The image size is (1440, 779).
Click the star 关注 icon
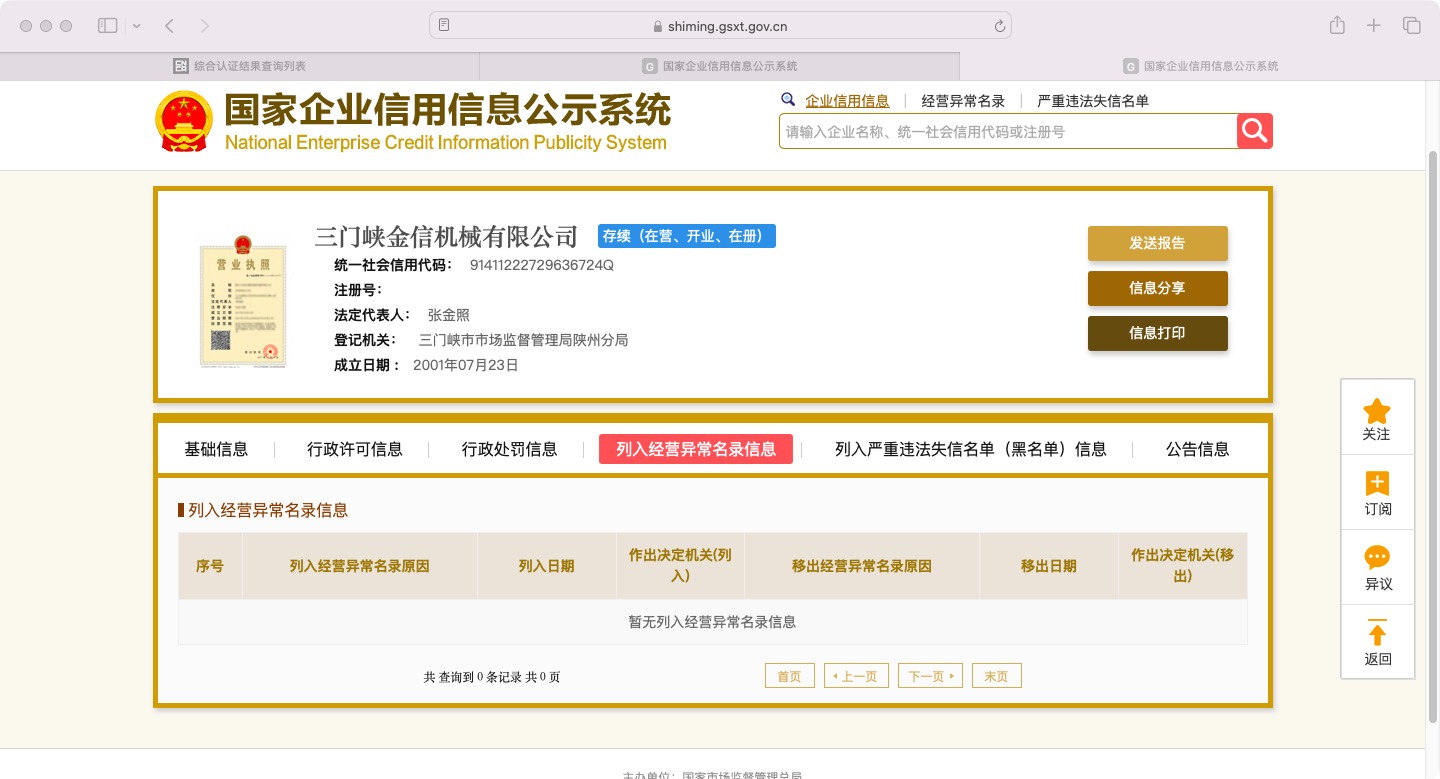(1377, 411)
